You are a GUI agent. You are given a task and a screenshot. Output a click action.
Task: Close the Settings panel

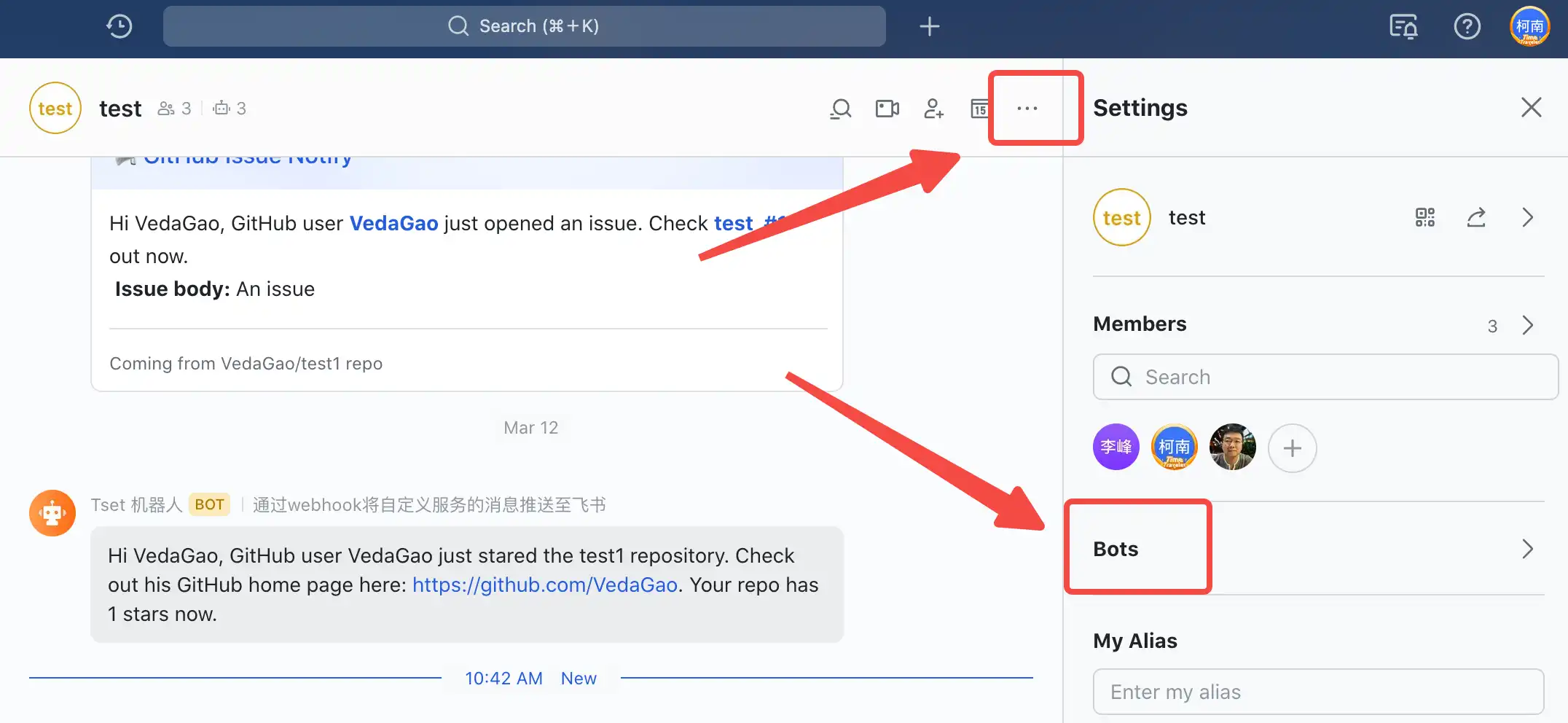click(1531, 107)
